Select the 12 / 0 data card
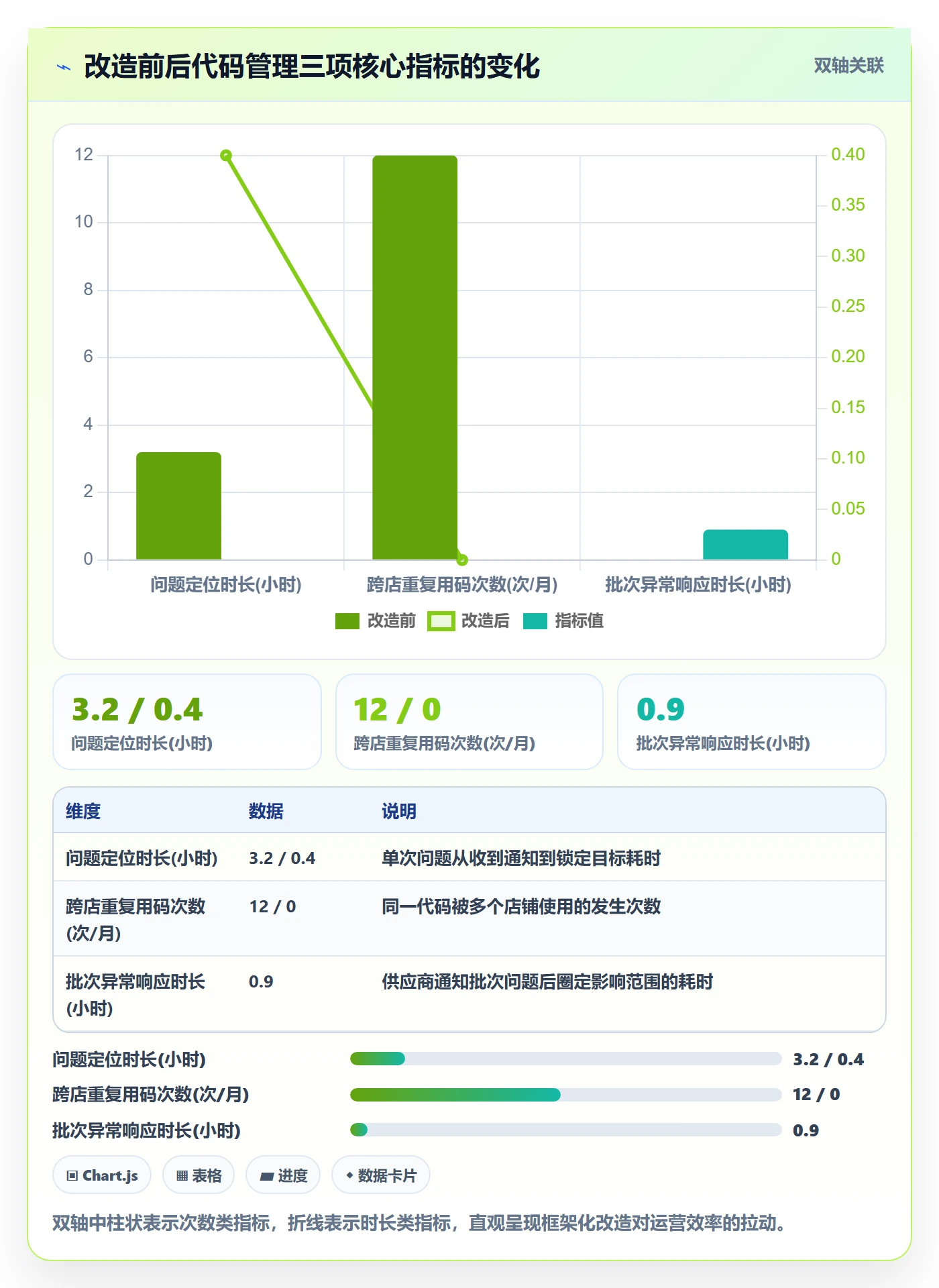Image resolution: width=939 pixels, height=1288 pixels. click(x=469, y=722)
